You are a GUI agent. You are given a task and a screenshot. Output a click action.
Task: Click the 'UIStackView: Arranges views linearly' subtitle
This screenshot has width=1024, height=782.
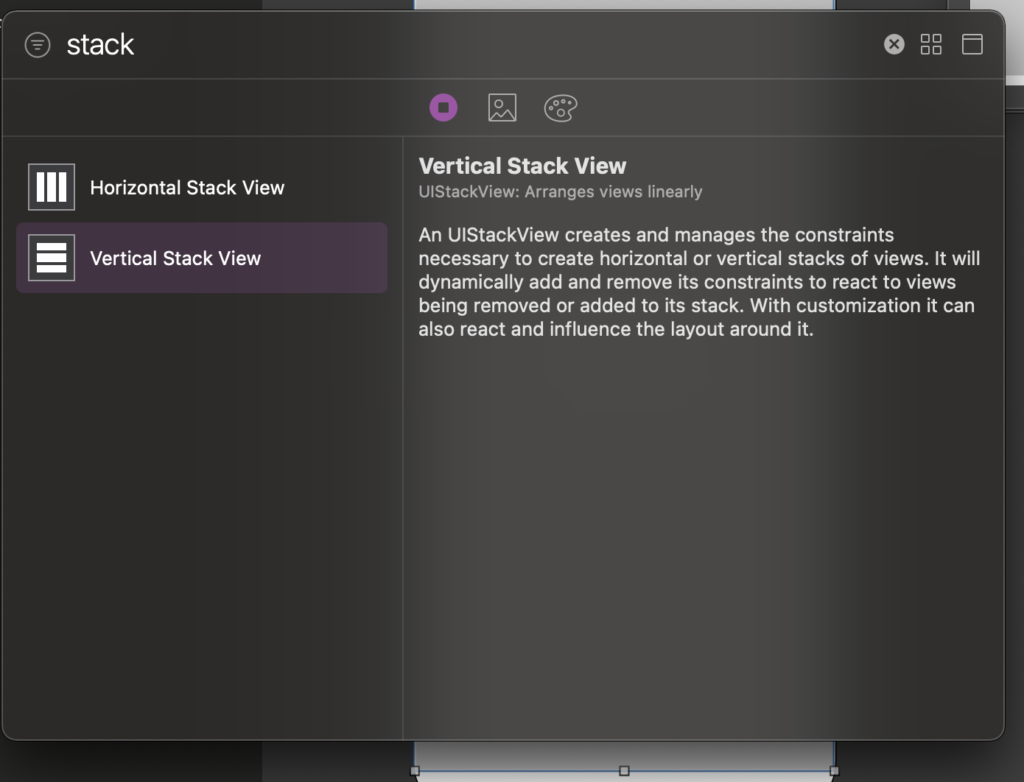tap(560, 192)
